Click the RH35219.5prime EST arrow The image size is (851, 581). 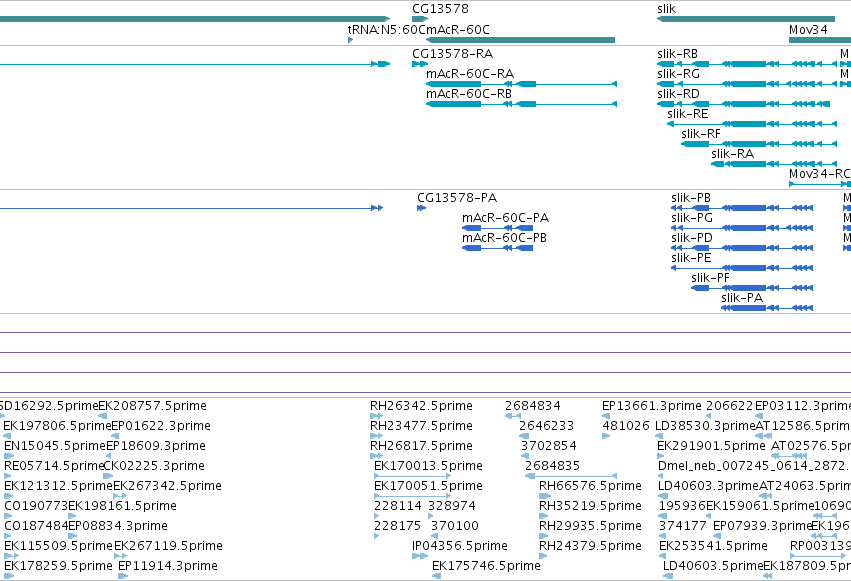544,516
